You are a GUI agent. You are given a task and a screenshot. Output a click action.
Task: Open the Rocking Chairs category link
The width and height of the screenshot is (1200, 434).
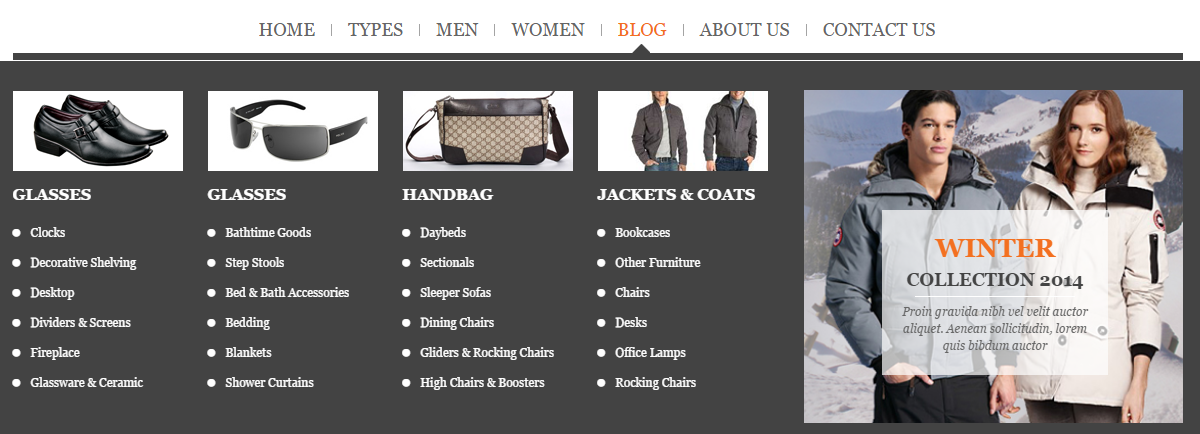pyautogui.click(x=655, y=383)
